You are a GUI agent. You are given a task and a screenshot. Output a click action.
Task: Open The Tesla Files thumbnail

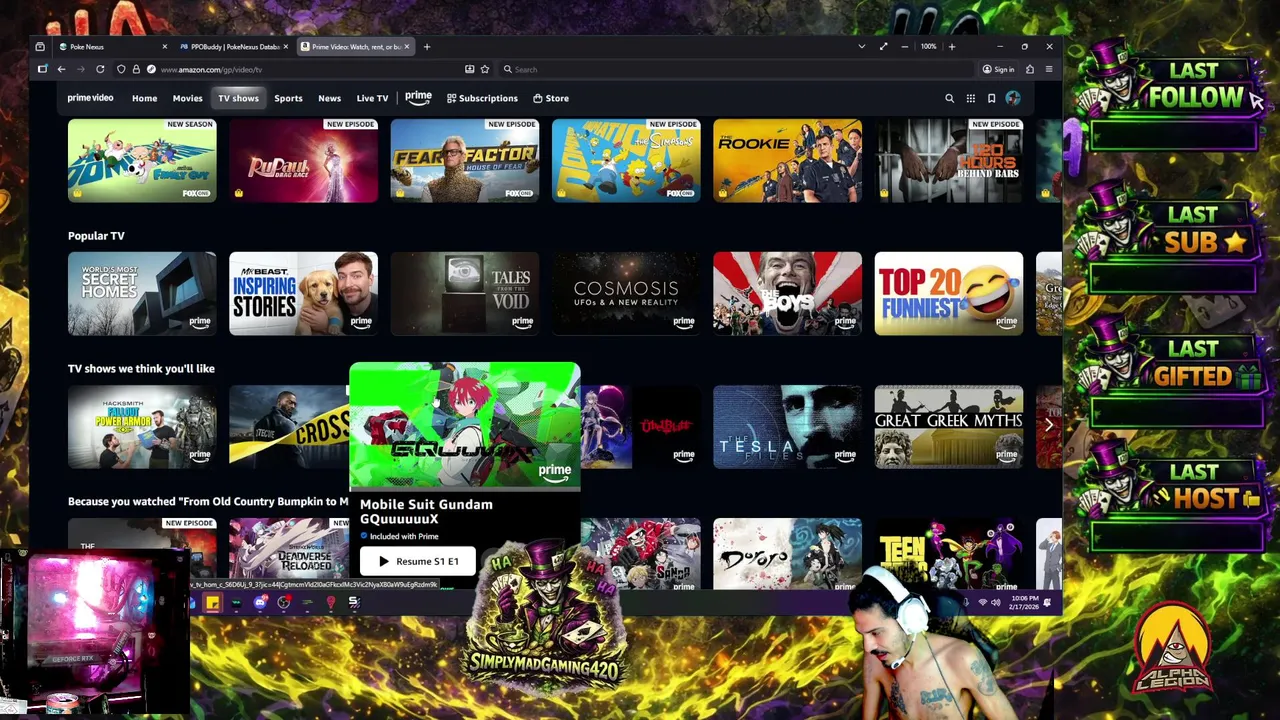[x=787, y=427]
